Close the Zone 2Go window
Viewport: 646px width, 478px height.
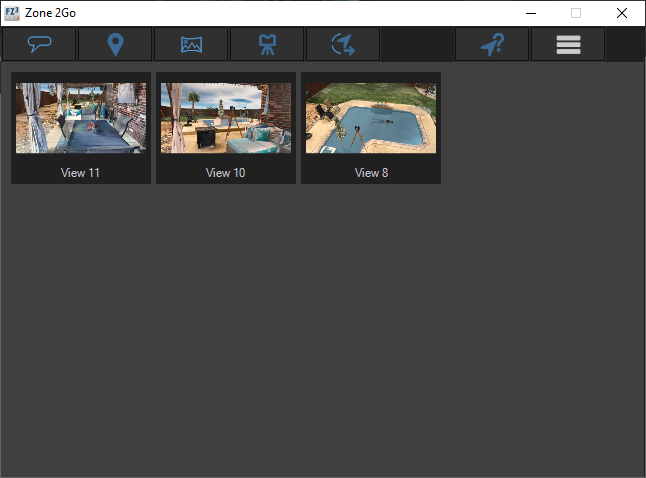point(622,13)
